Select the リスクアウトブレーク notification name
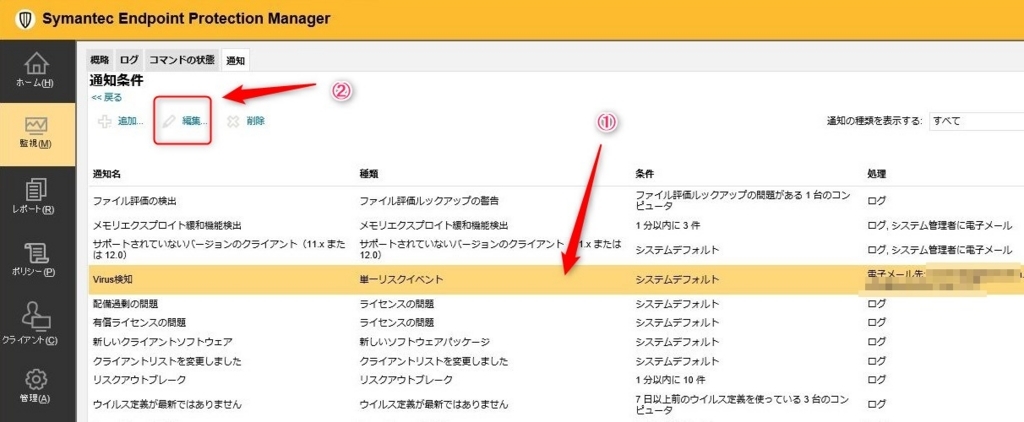 (140, 380)
